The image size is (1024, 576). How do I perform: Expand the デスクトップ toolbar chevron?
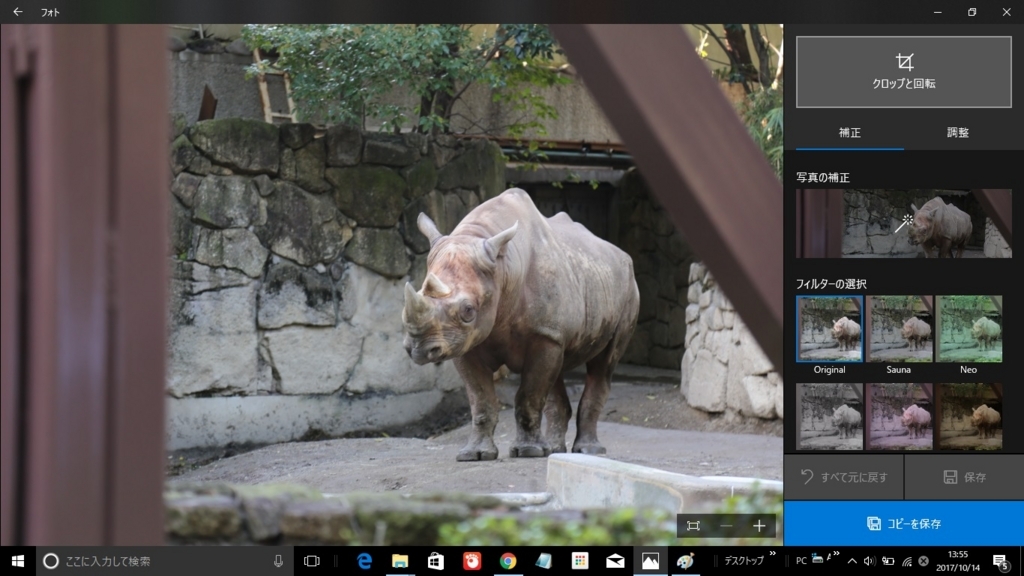(x=773, y=554)
